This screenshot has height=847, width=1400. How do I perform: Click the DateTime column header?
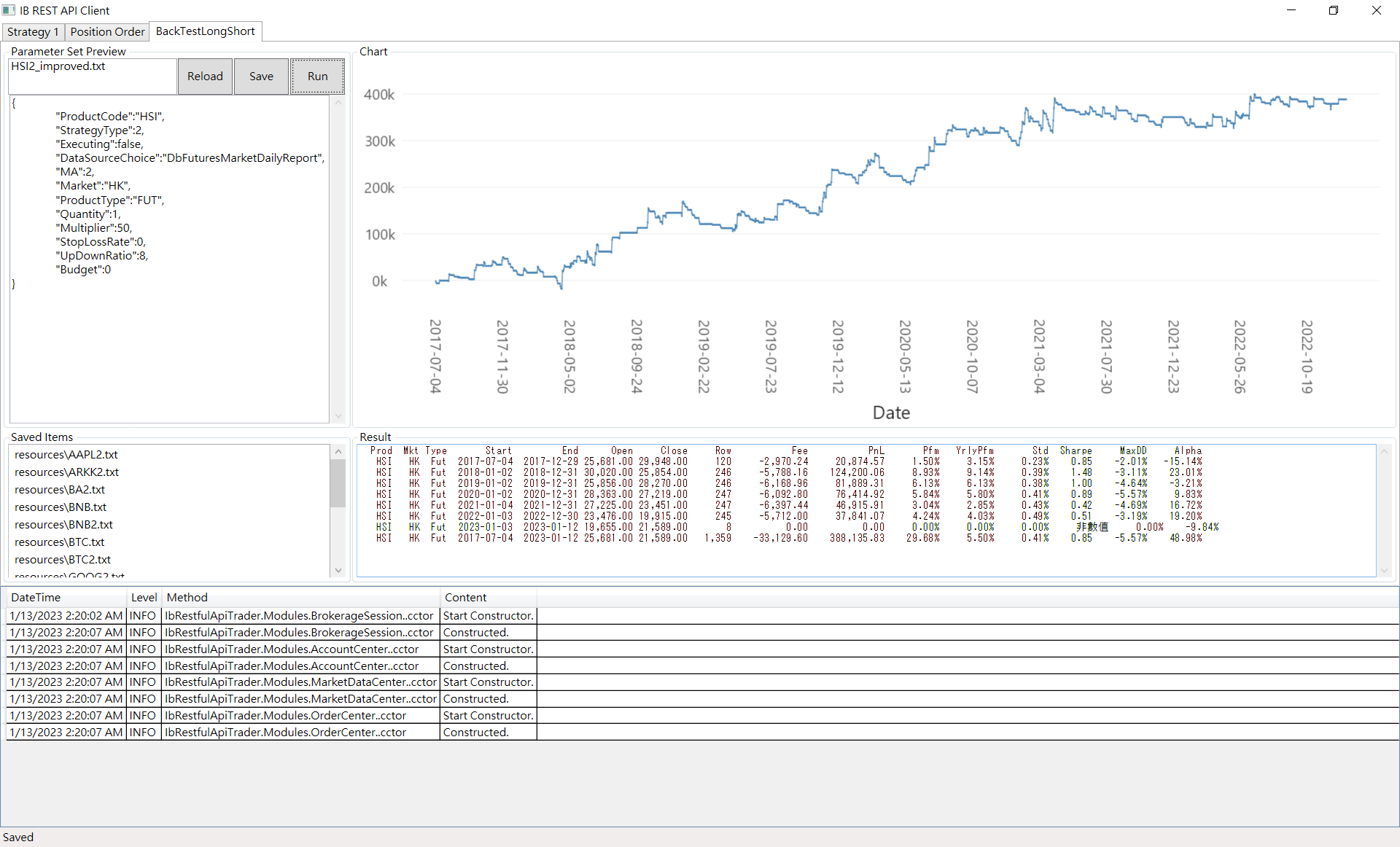pyautogui.click(x=66, y=598)
